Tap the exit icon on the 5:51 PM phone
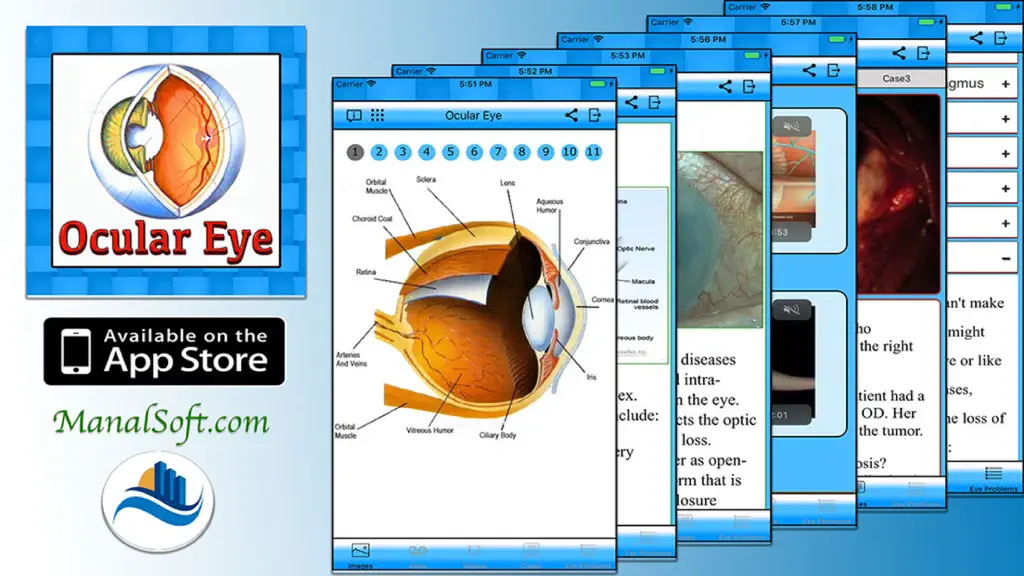The height and width of the screenshot is (576, 1024). (x=595, y=116)
